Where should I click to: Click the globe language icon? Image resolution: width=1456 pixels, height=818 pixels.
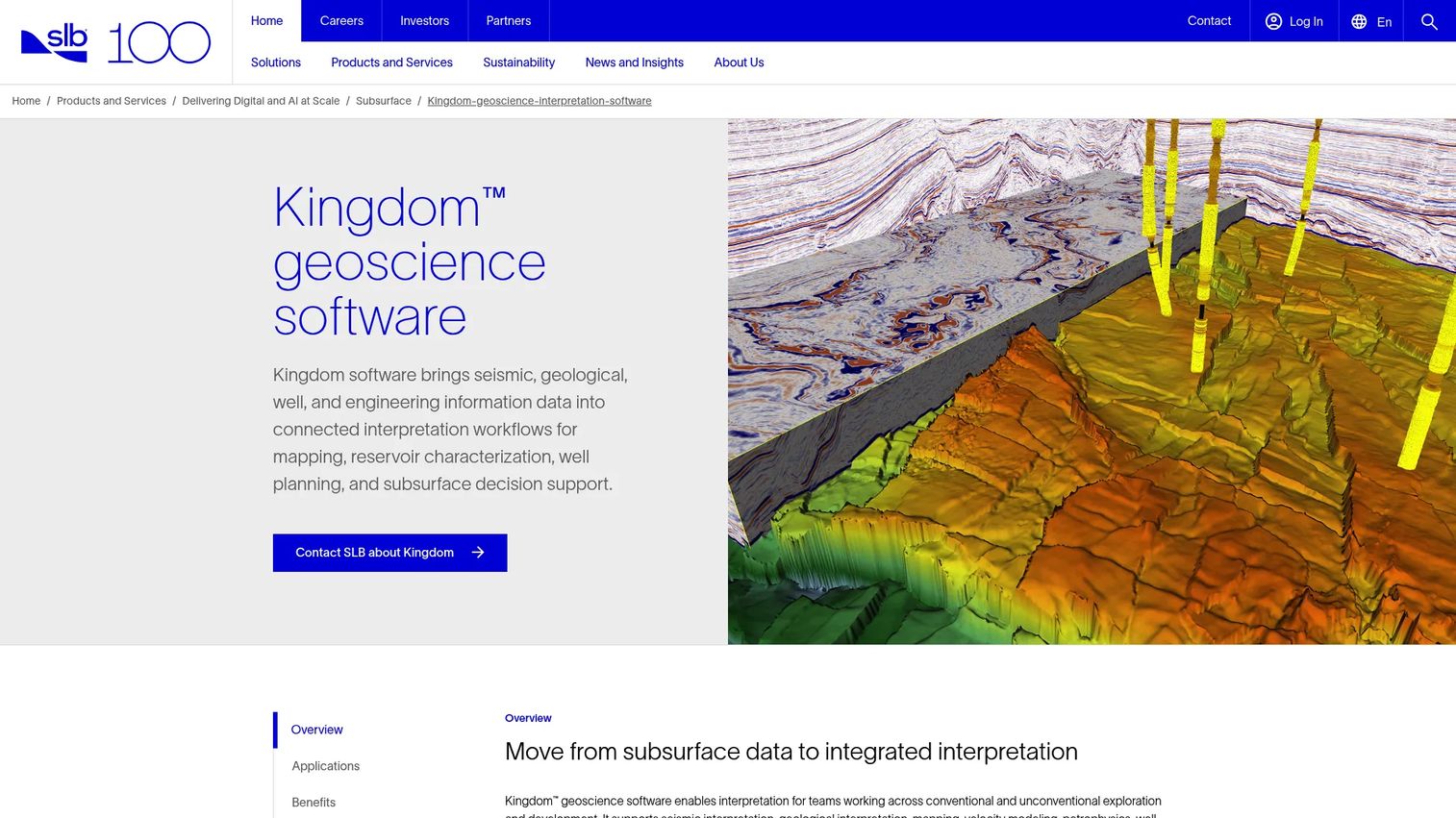click(1359, 21)
